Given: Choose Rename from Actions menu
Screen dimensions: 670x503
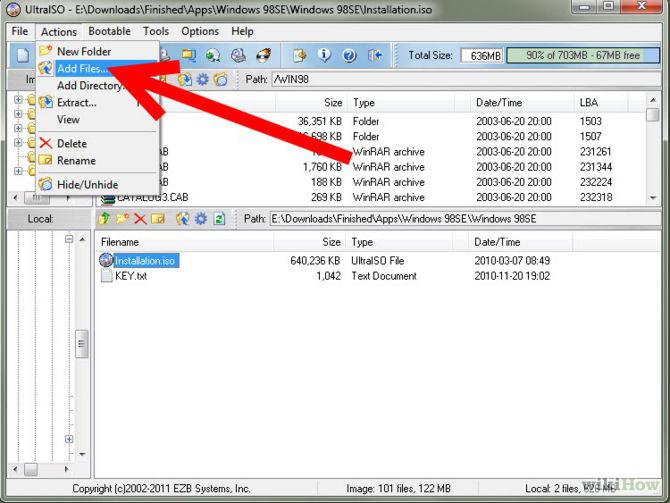Looking at the screenshot, I should [98, 161].
